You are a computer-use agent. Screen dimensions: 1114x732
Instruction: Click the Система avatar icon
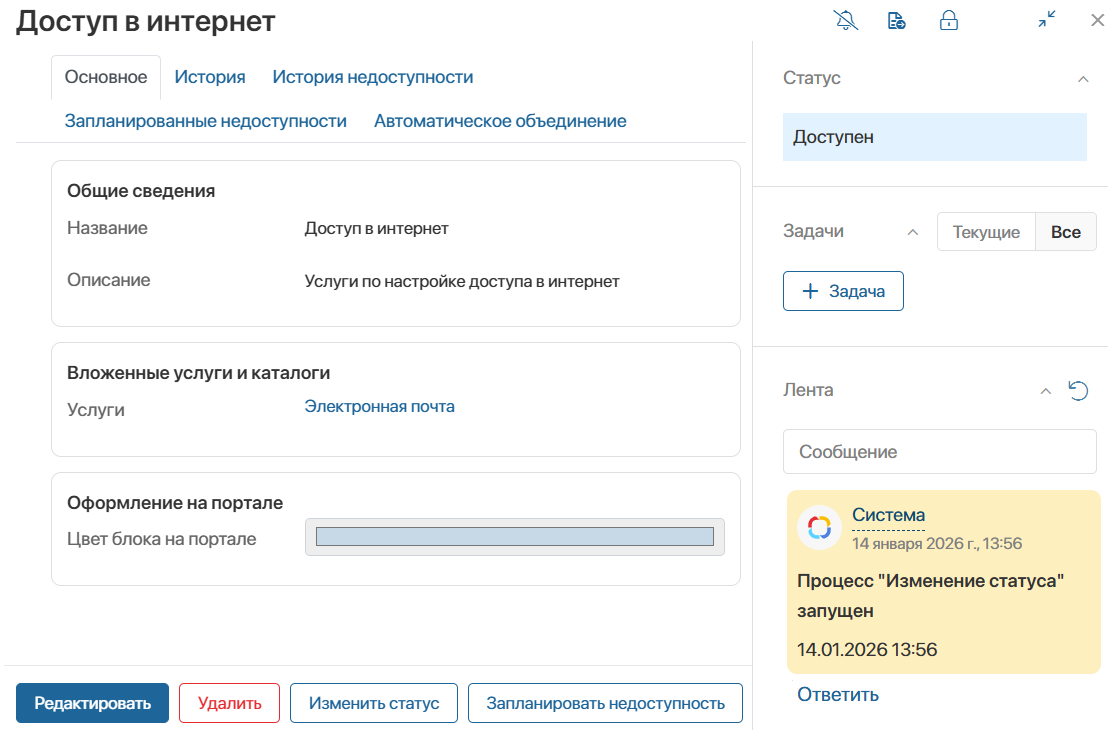819,527
